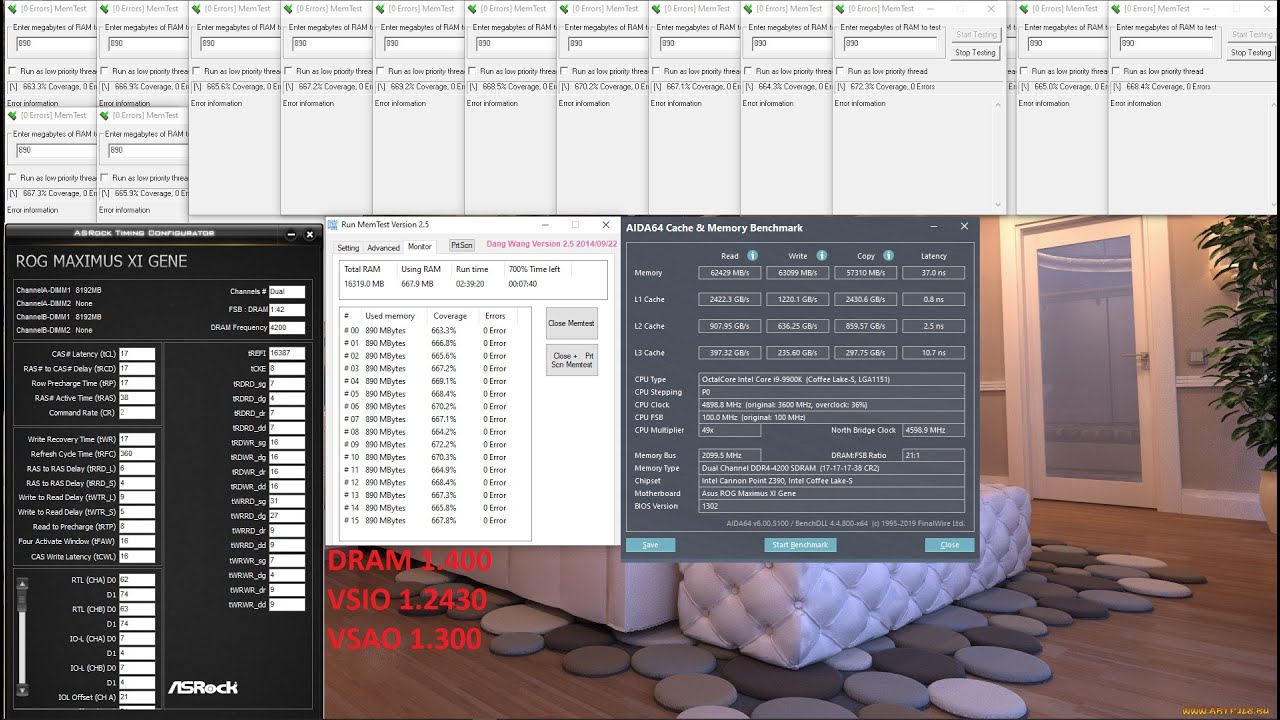Click the Close Memtest button

click(572, 323)
